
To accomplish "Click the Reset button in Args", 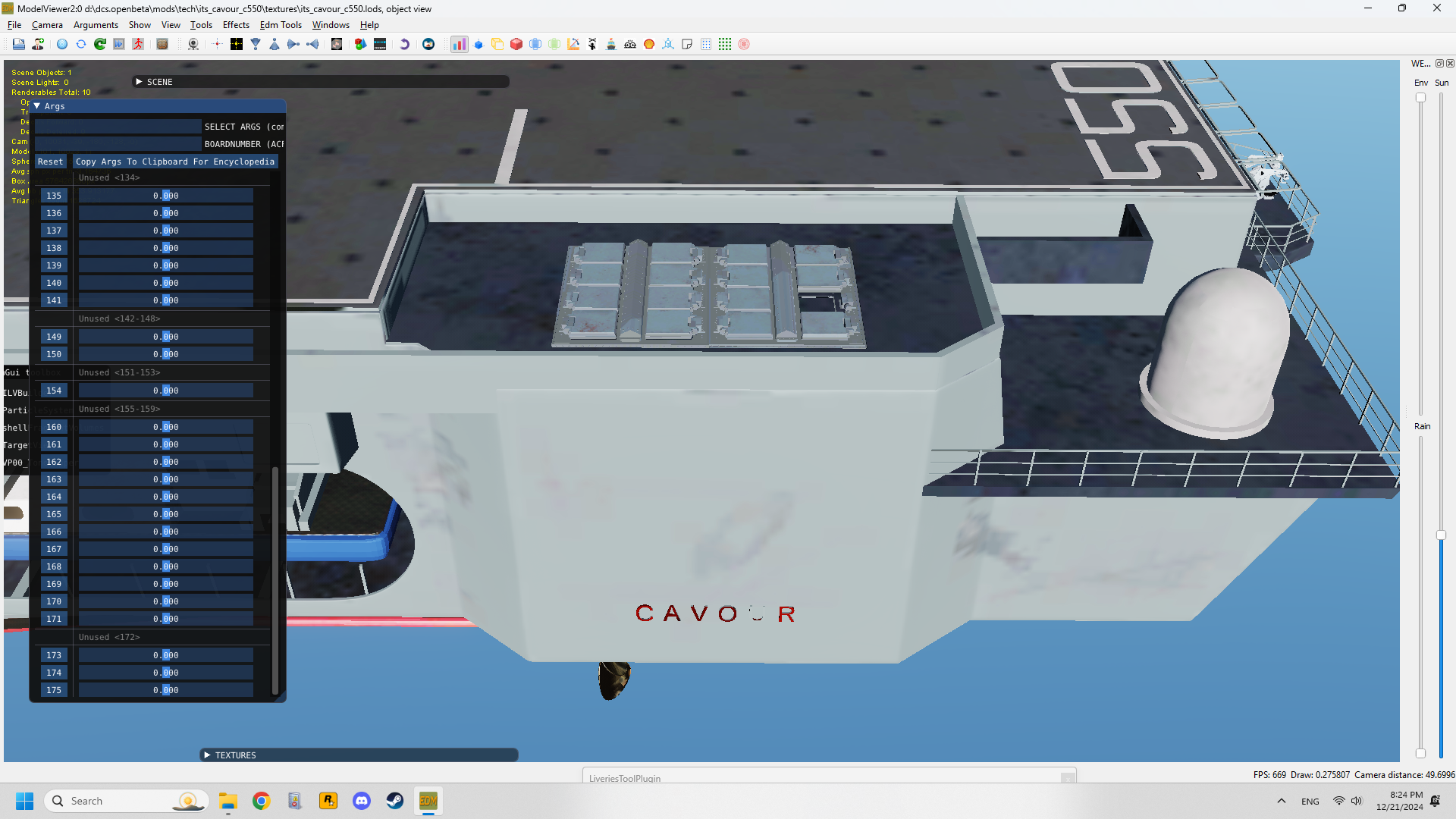I will 51,162.
